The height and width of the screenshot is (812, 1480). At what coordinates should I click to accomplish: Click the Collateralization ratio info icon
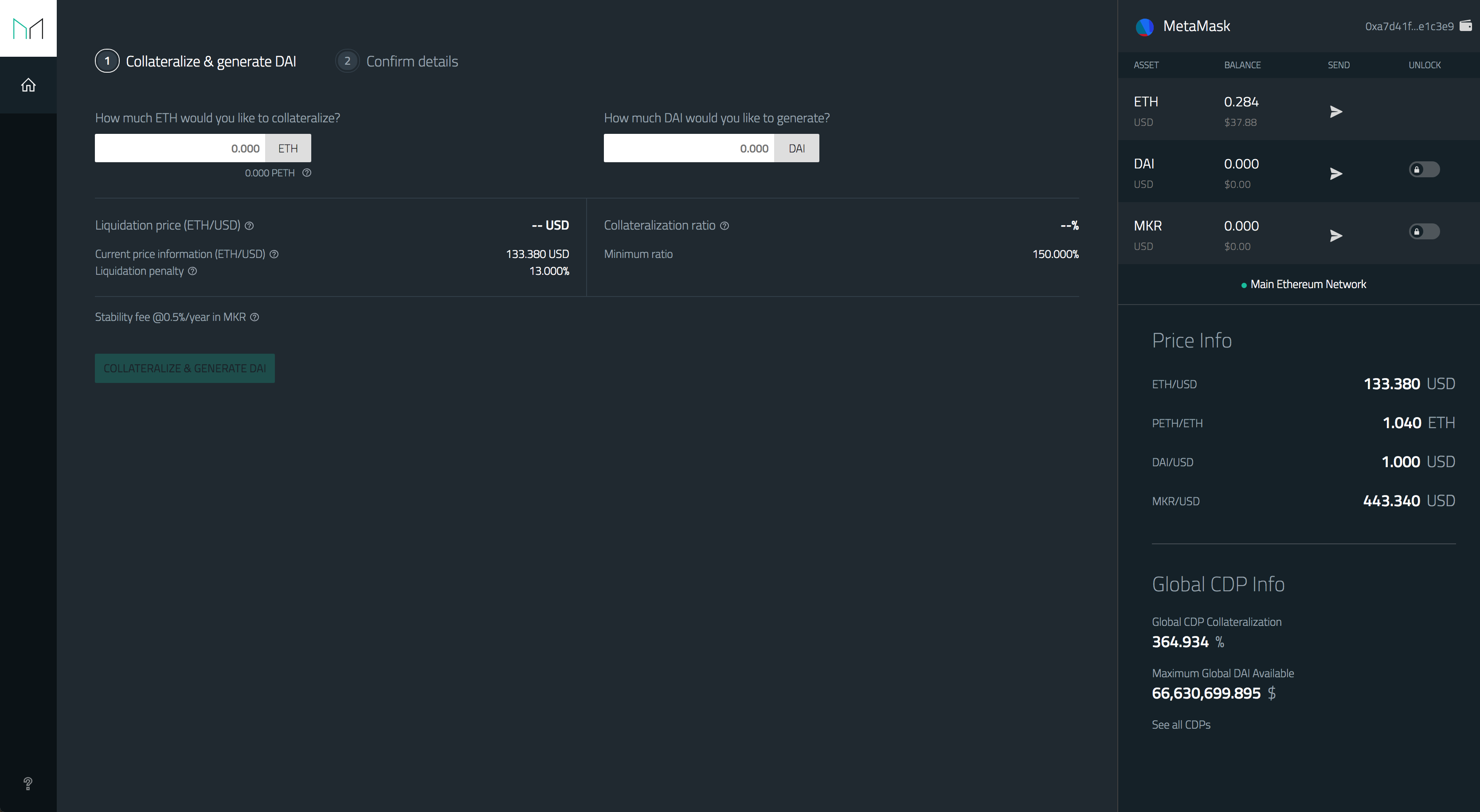click(724, 226)
